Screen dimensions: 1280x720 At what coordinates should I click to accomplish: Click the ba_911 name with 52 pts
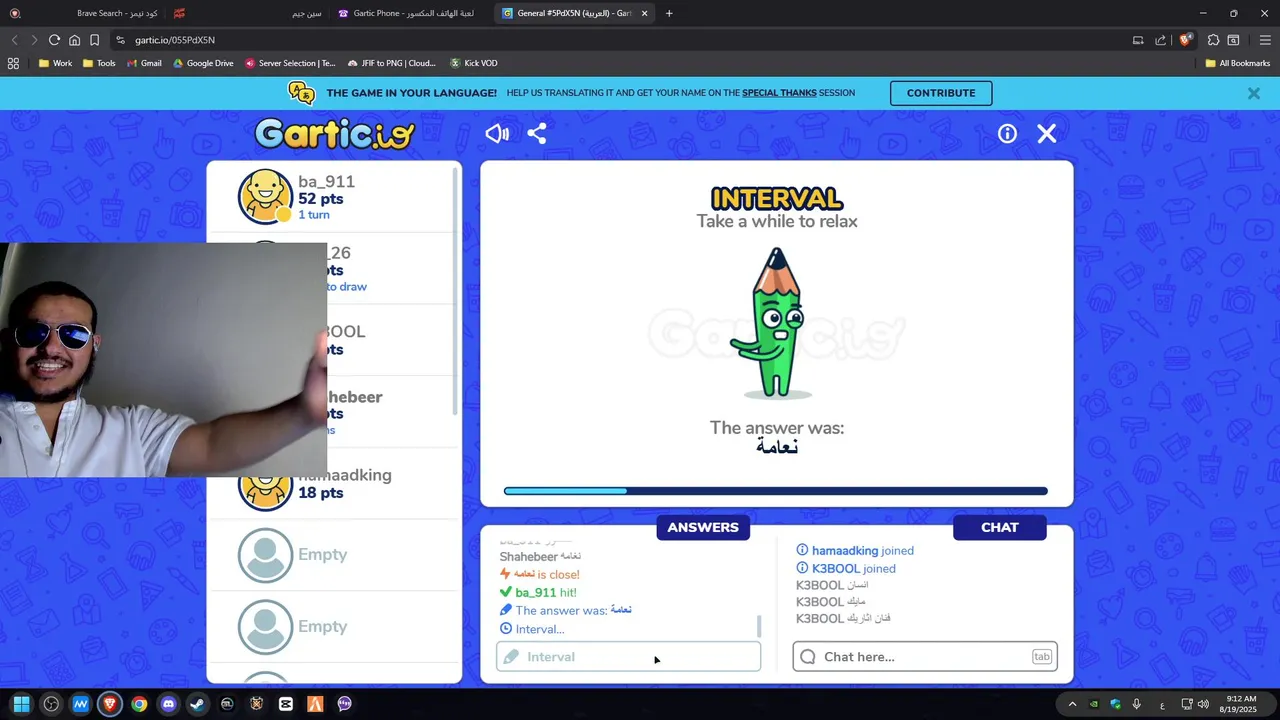click(326, 182)
